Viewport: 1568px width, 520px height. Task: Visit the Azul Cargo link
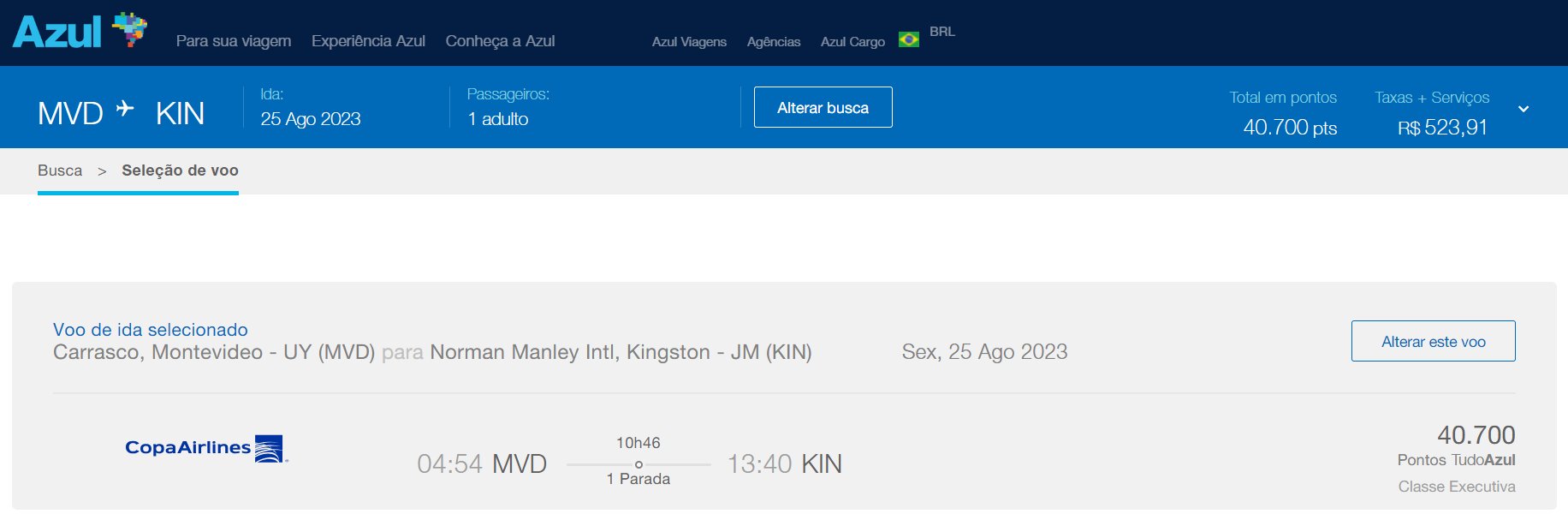pos(852,42)
